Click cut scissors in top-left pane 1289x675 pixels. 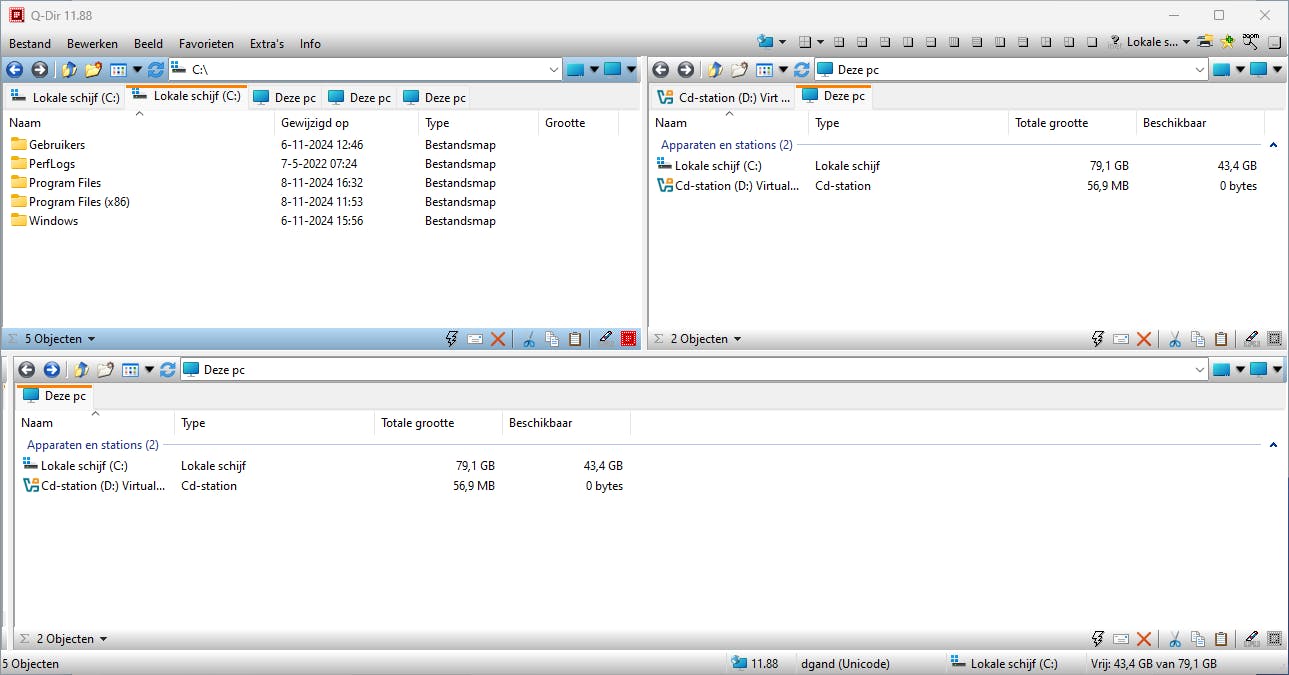pos(529,339)
